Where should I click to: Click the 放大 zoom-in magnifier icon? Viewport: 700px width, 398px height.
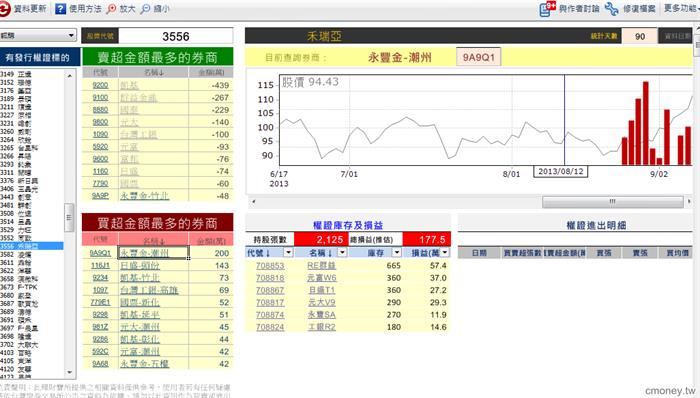click(x=112, y=9)
